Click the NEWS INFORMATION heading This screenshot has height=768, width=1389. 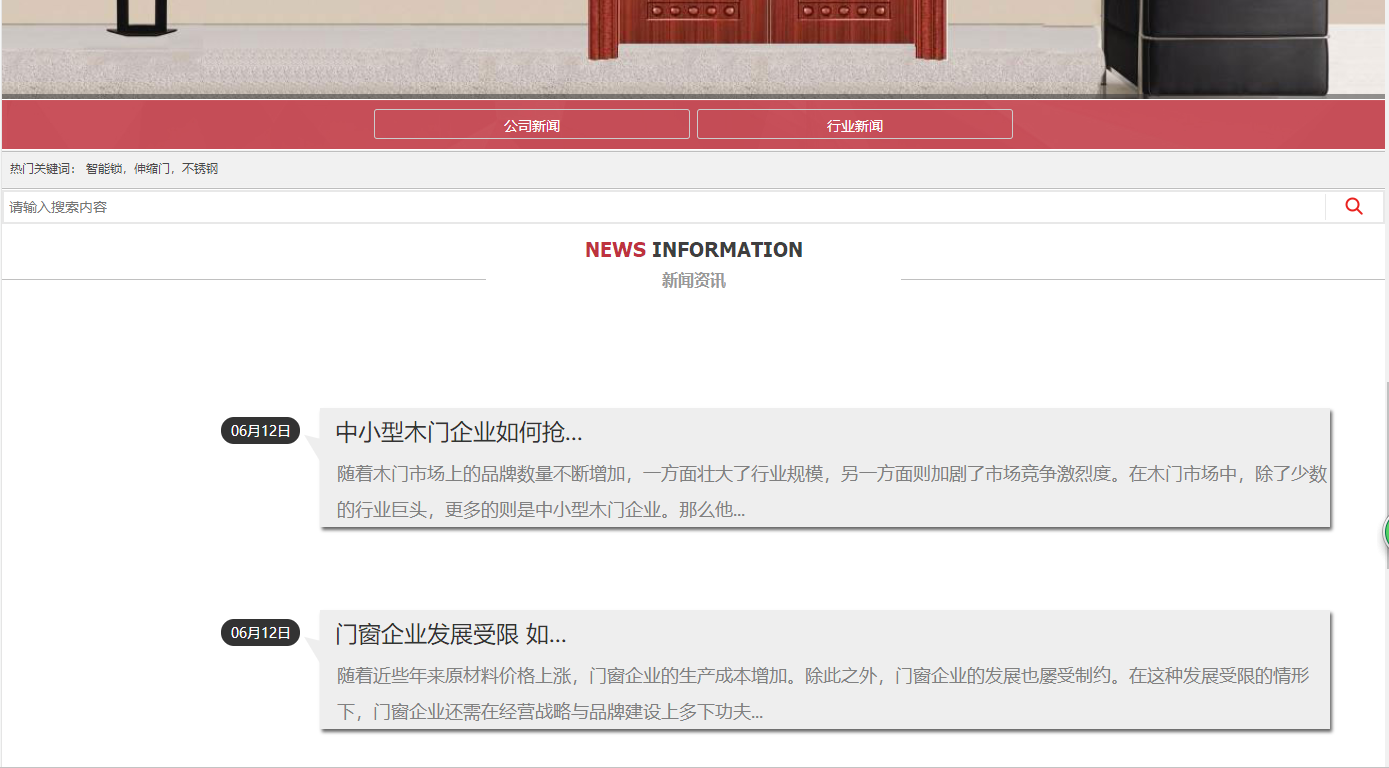point(693,250)
